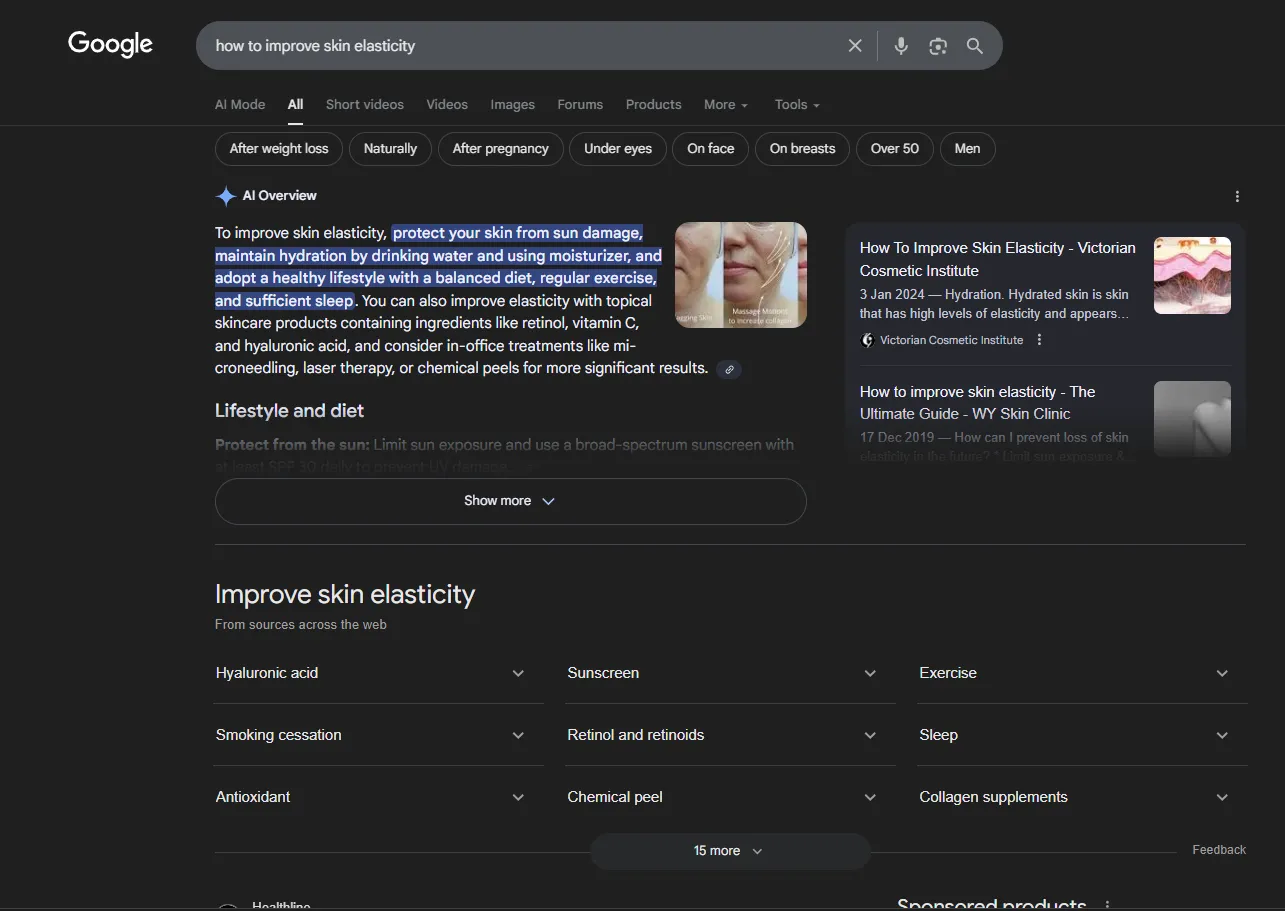Viewport: 1285px width, 911px height.
Task: Select the Under eyes chip
Action: [x=618, y=149]
